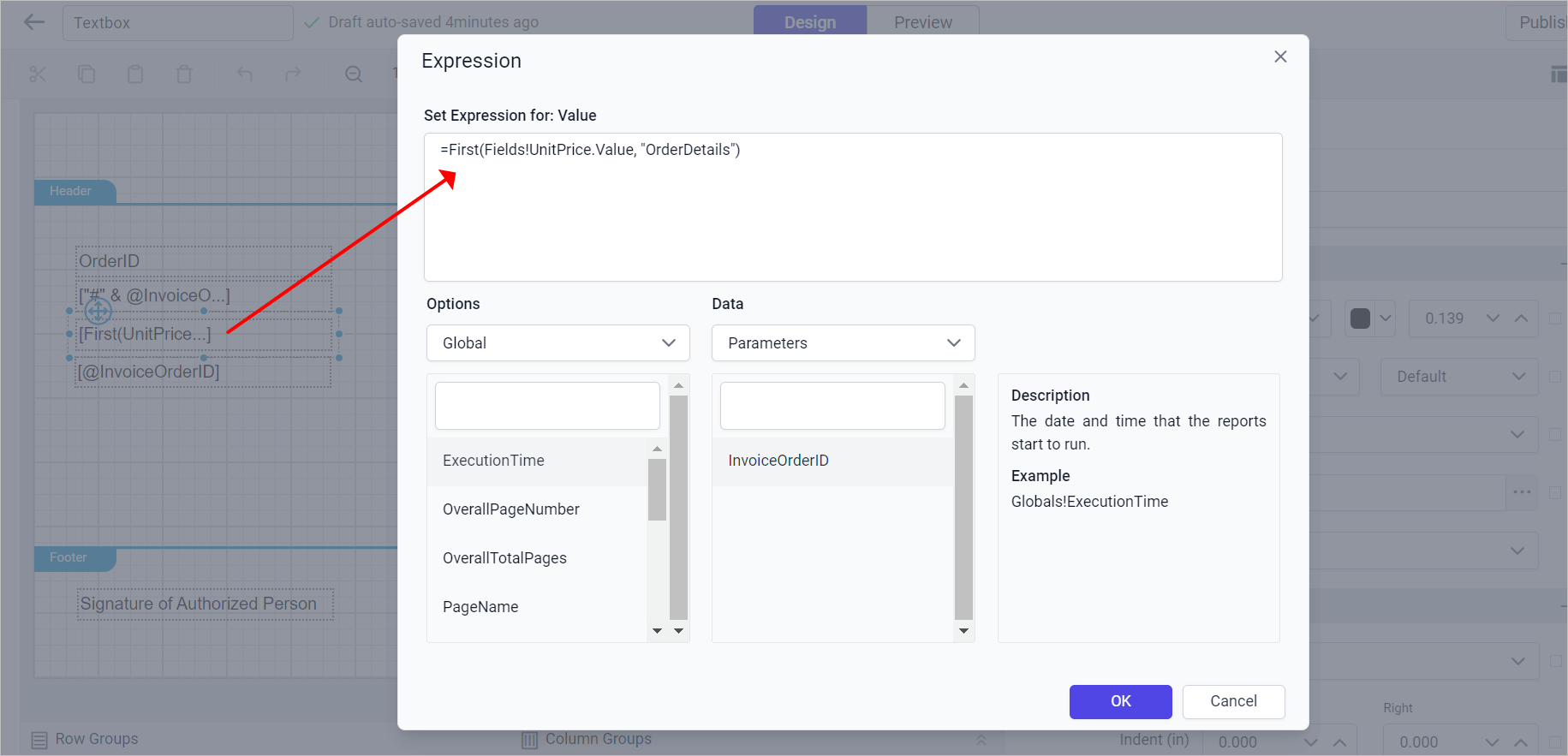The width and height of the screenshot is (1568, 756).
Task: Select PageName in options list
Action: 537,607
